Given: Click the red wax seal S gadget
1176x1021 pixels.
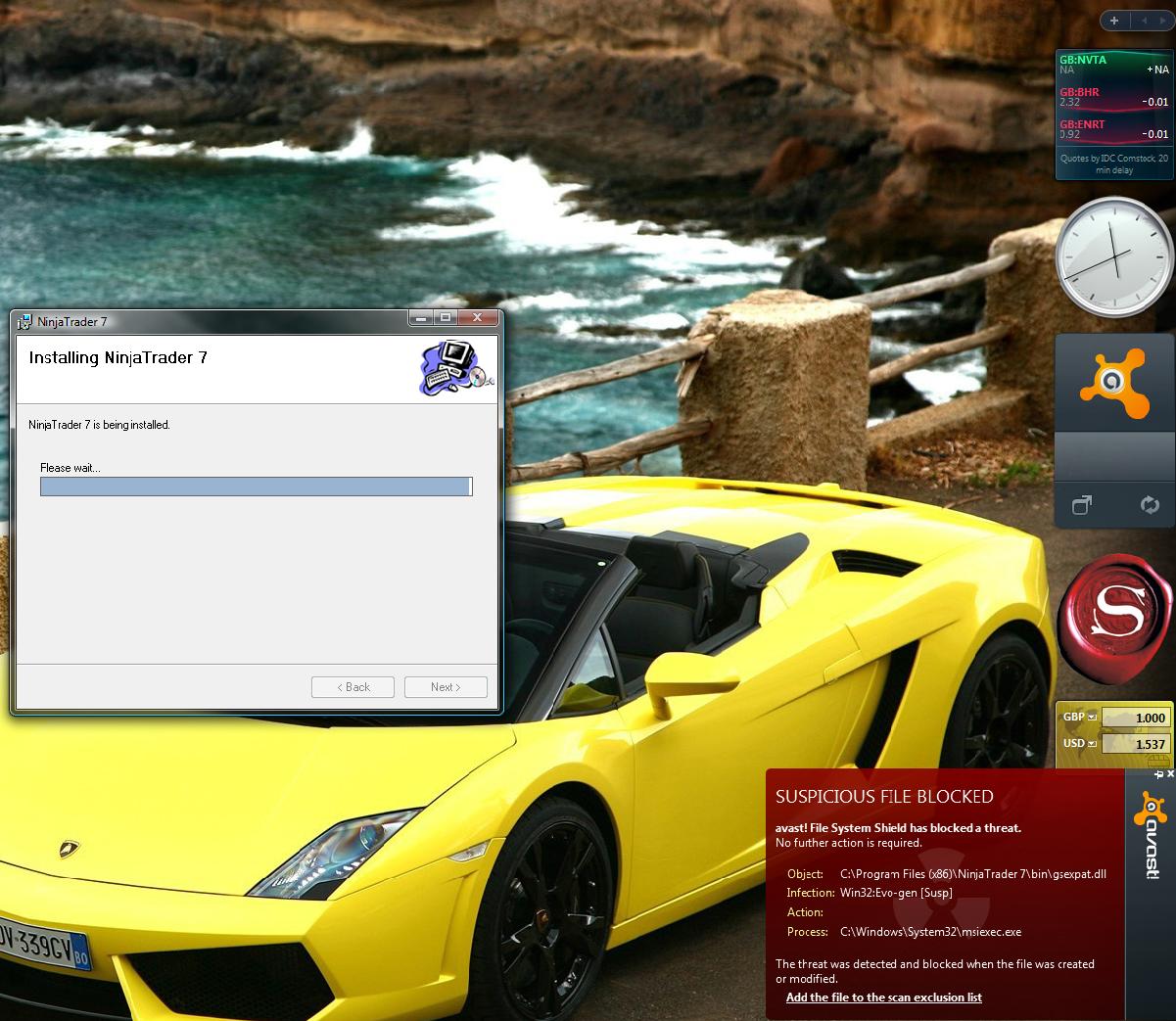Looking at the screenshot, I should click(x=1116, y=619).
